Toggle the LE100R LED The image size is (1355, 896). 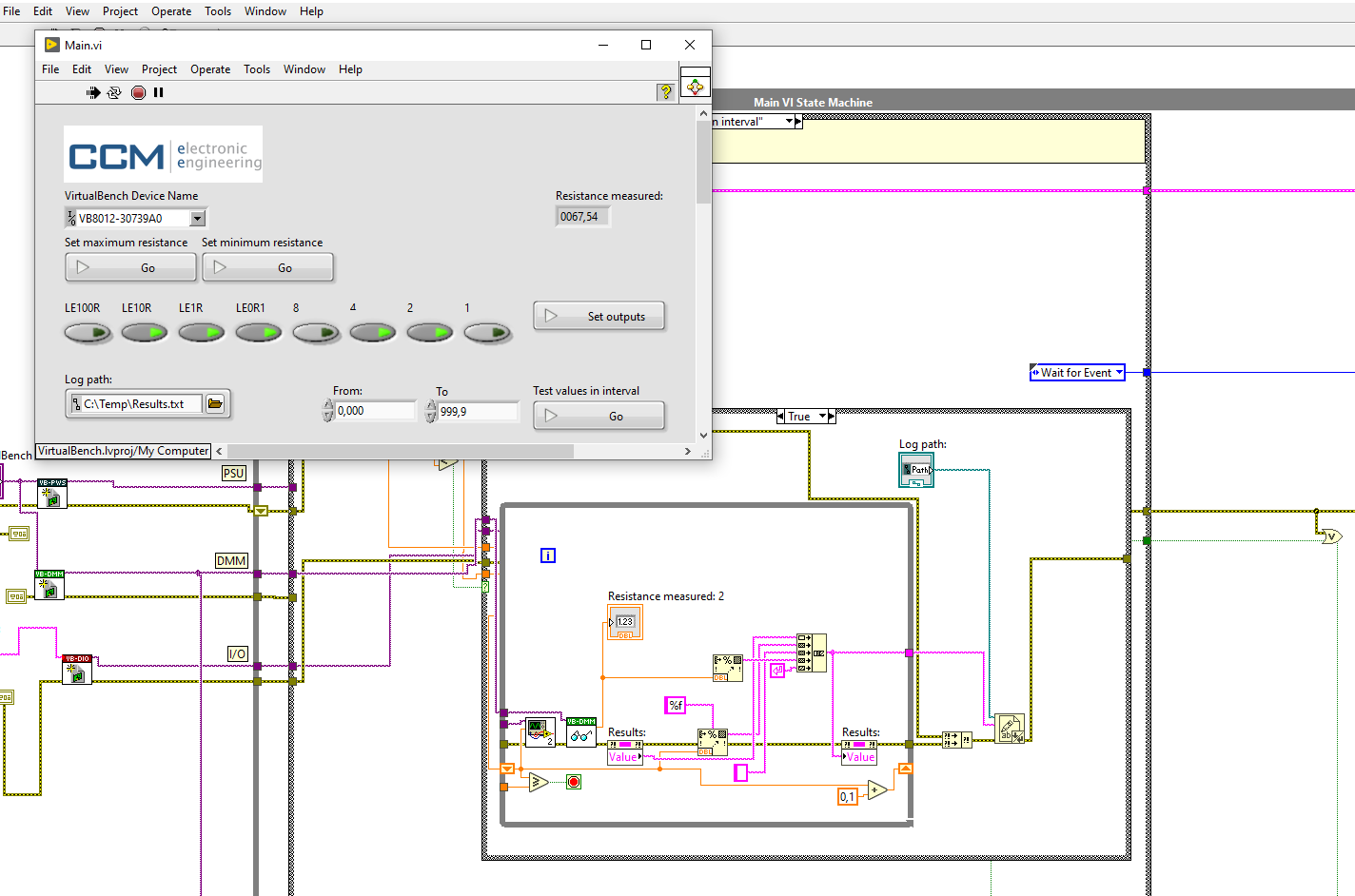click(x=88, y=333)
